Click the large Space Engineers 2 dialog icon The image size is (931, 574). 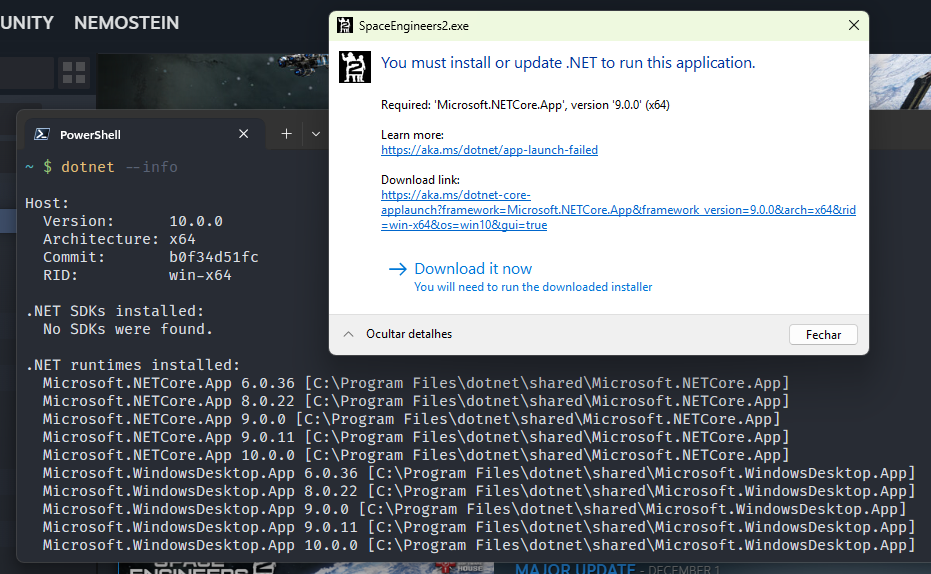[355, 66]
